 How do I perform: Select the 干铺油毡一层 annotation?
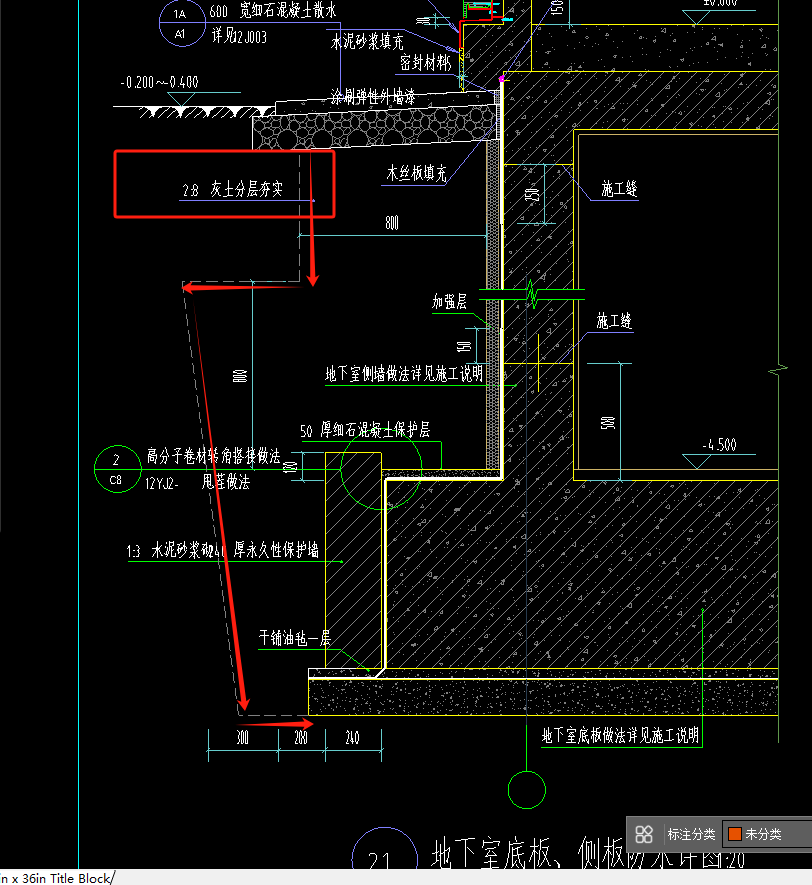coord(295,638)
